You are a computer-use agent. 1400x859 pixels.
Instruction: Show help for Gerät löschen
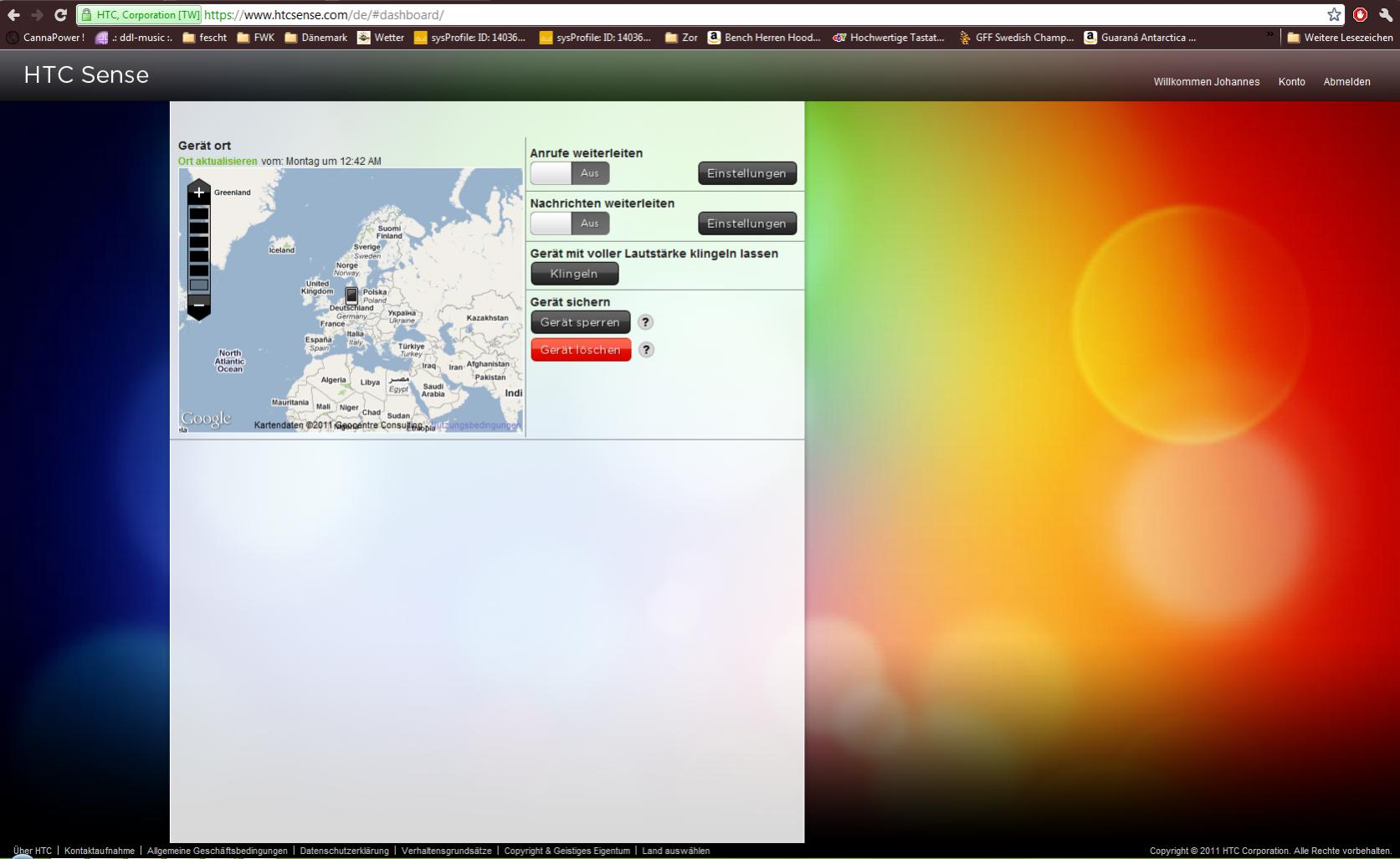(645, 350)
